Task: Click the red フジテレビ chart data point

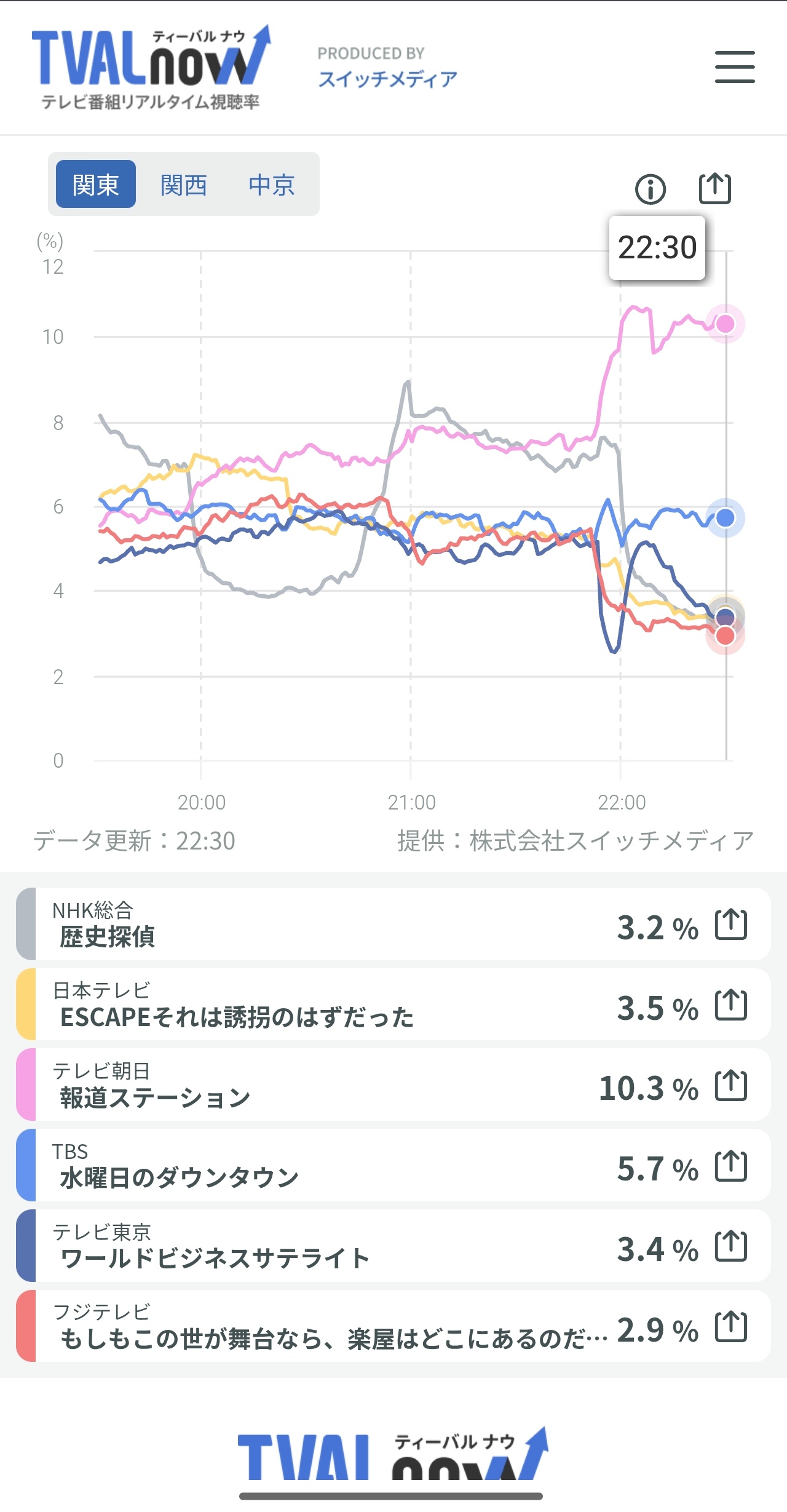Action: [726, 636]
